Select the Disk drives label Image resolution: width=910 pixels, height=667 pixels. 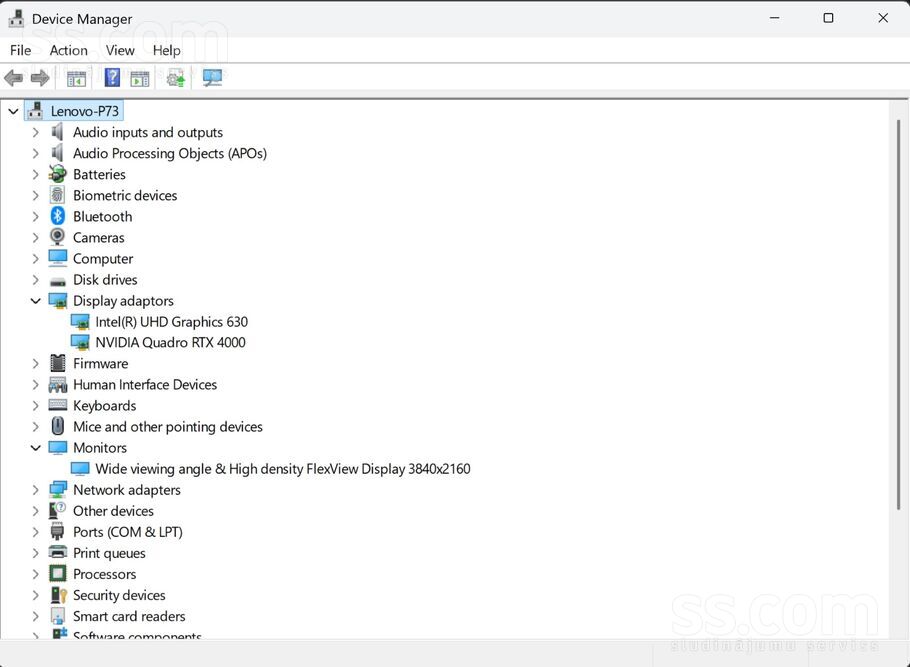pyautogui.click(x=105, y=280)
